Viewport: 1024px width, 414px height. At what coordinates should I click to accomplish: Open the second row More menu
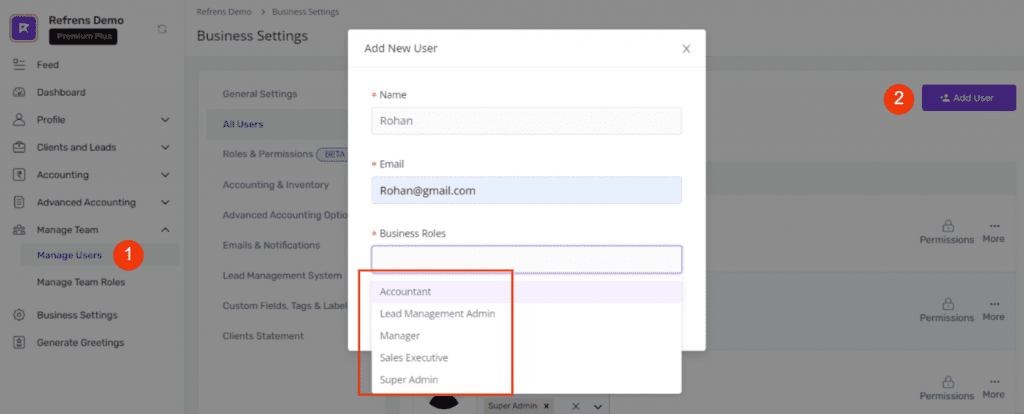coord(993,310)
